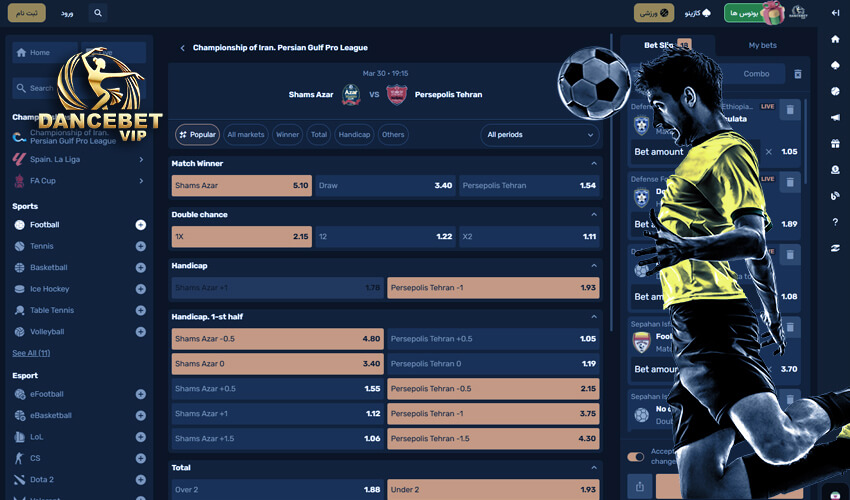The width and height of the screenshot is (850, 500).
Task: Open the search icon in top bar
Action: click(98, 13)
